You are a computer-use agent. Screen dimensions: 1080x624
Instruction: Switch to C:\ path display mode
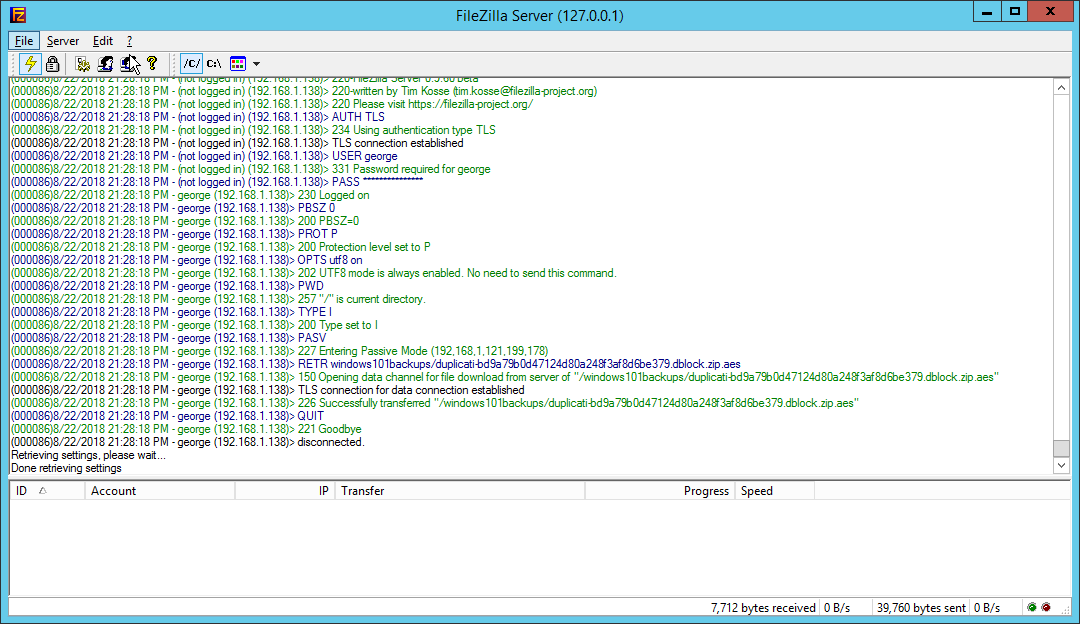(x=214, y=63)
